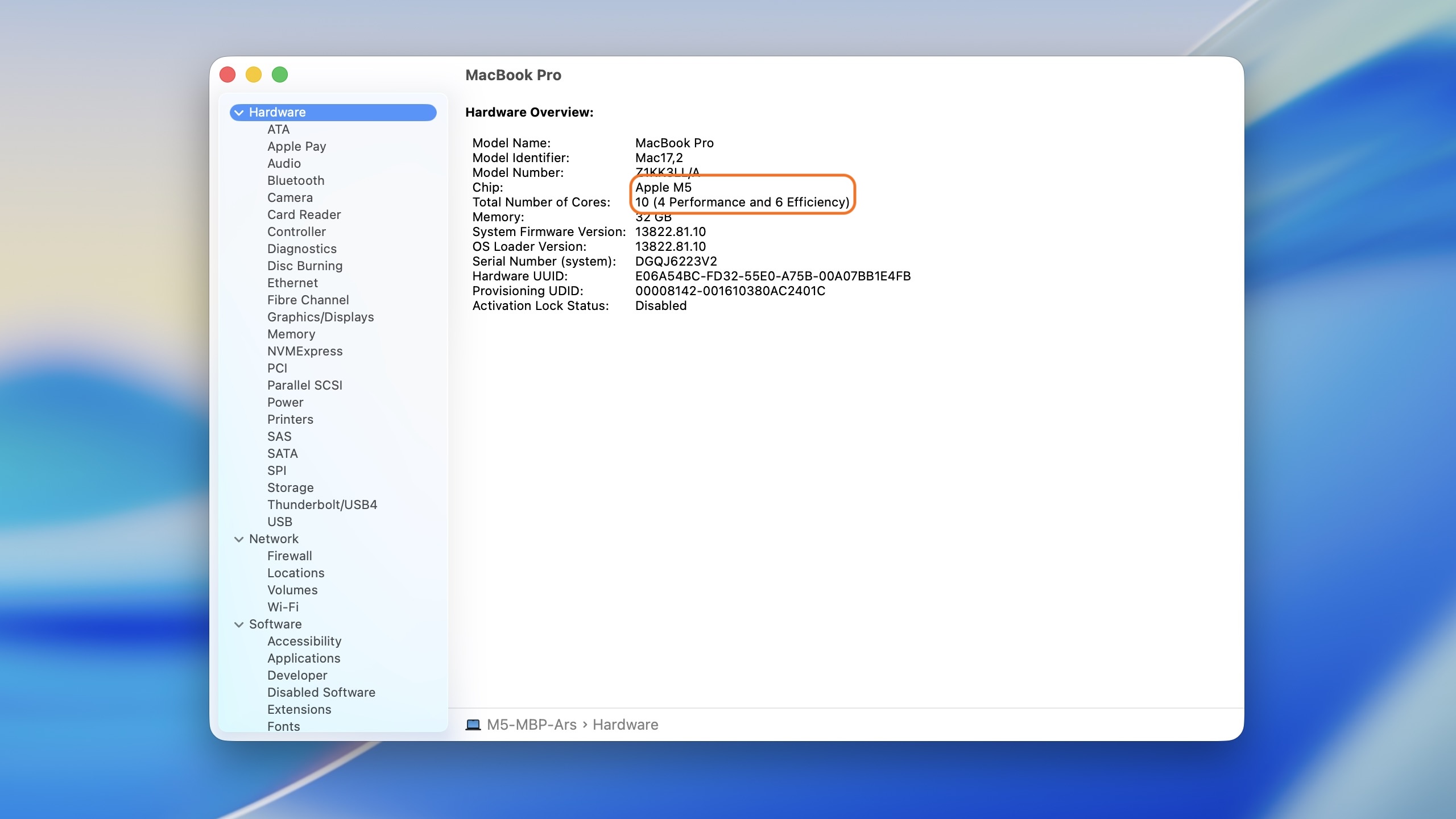The height and width of the screenshot is (819, 1456).
Task: Click Hardware in the path bar
Action: [x=625, y=725]
